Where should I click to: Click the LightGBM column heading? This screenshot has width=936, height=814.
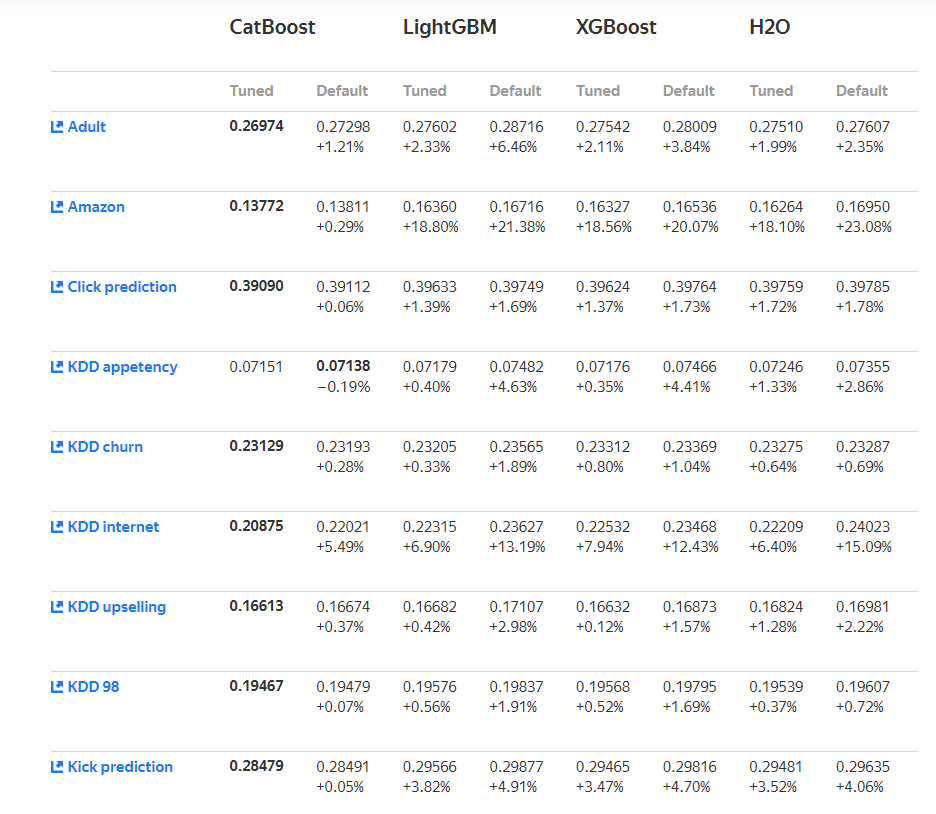coord(449,27)
